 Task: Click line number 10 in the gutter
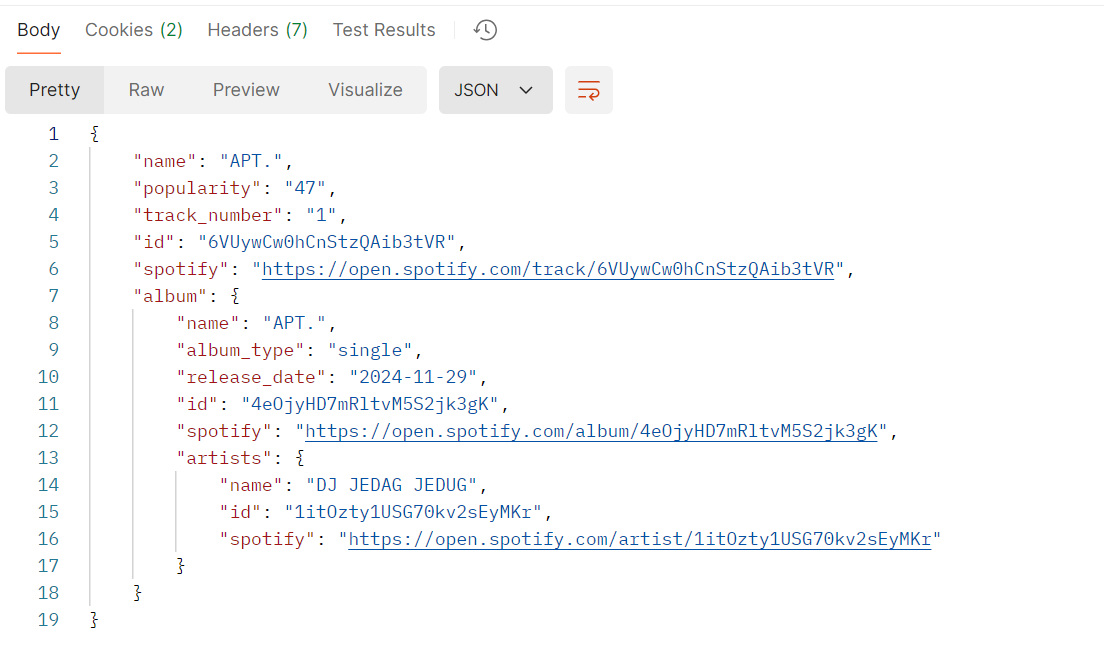tap(48, 377)
